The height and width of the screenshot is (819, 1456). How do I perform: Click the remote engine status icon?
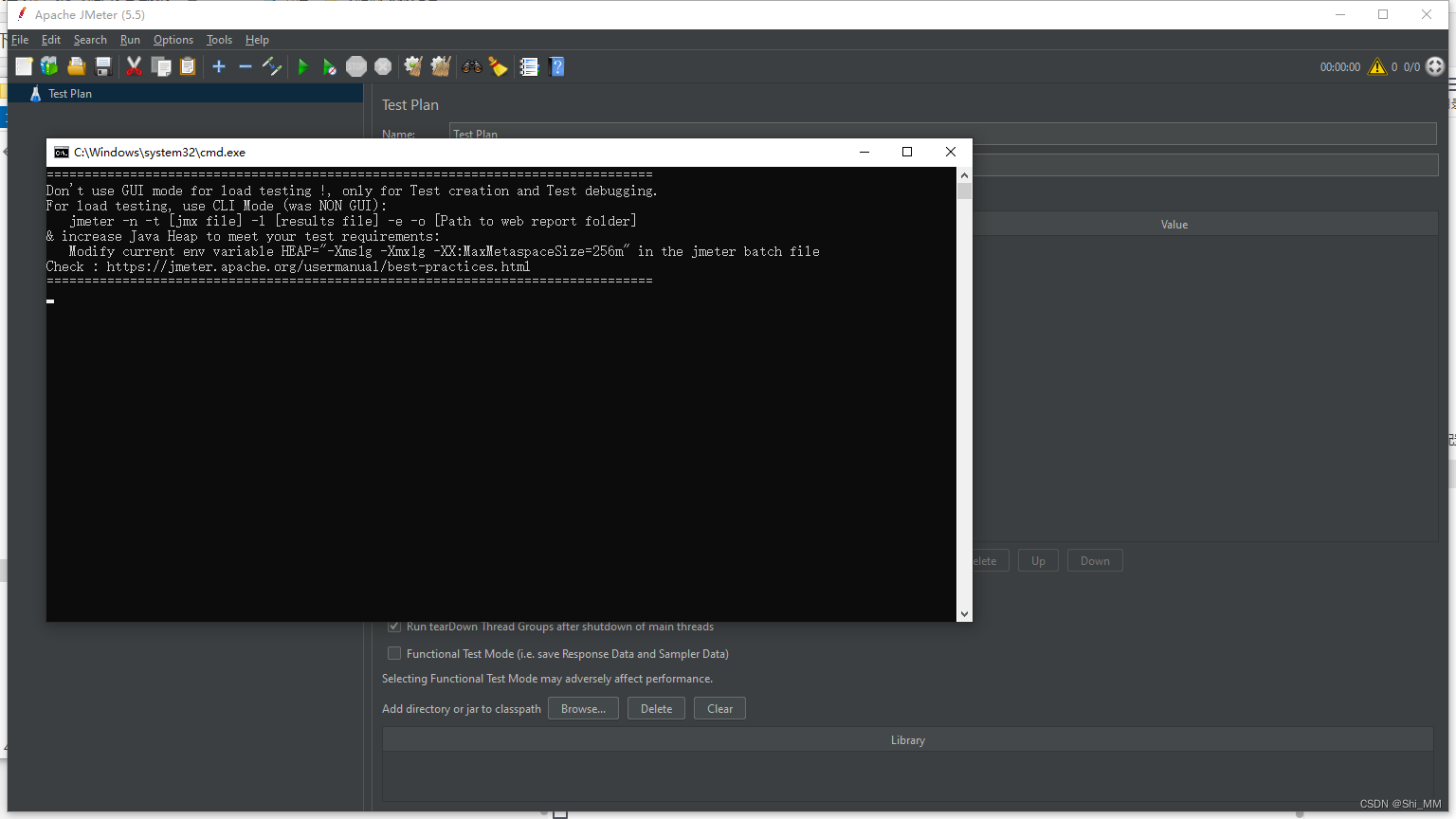[1435, 66]
